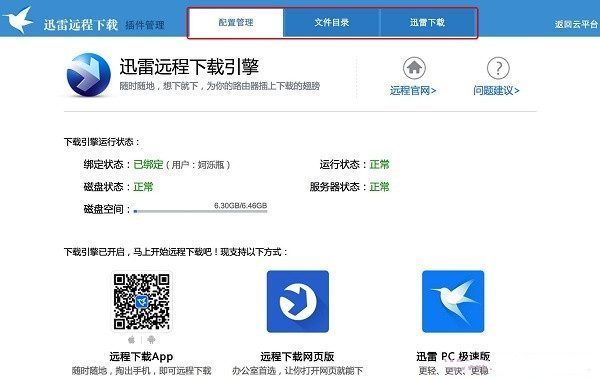Click the Android icon under QR code
This screenshot has width=600, height=378.
151,339
